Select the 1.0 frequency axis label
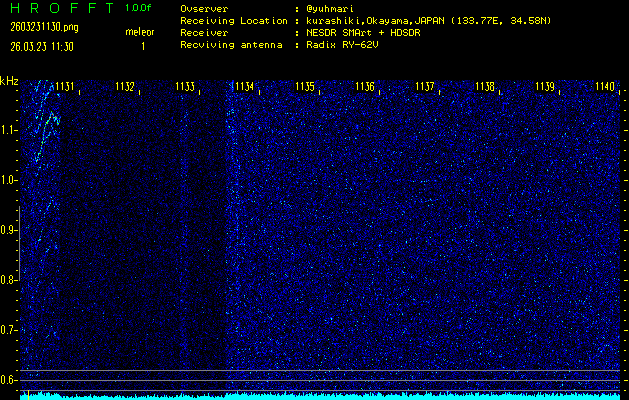The height and width of the screenshot is (400, 629). [9, 180]
